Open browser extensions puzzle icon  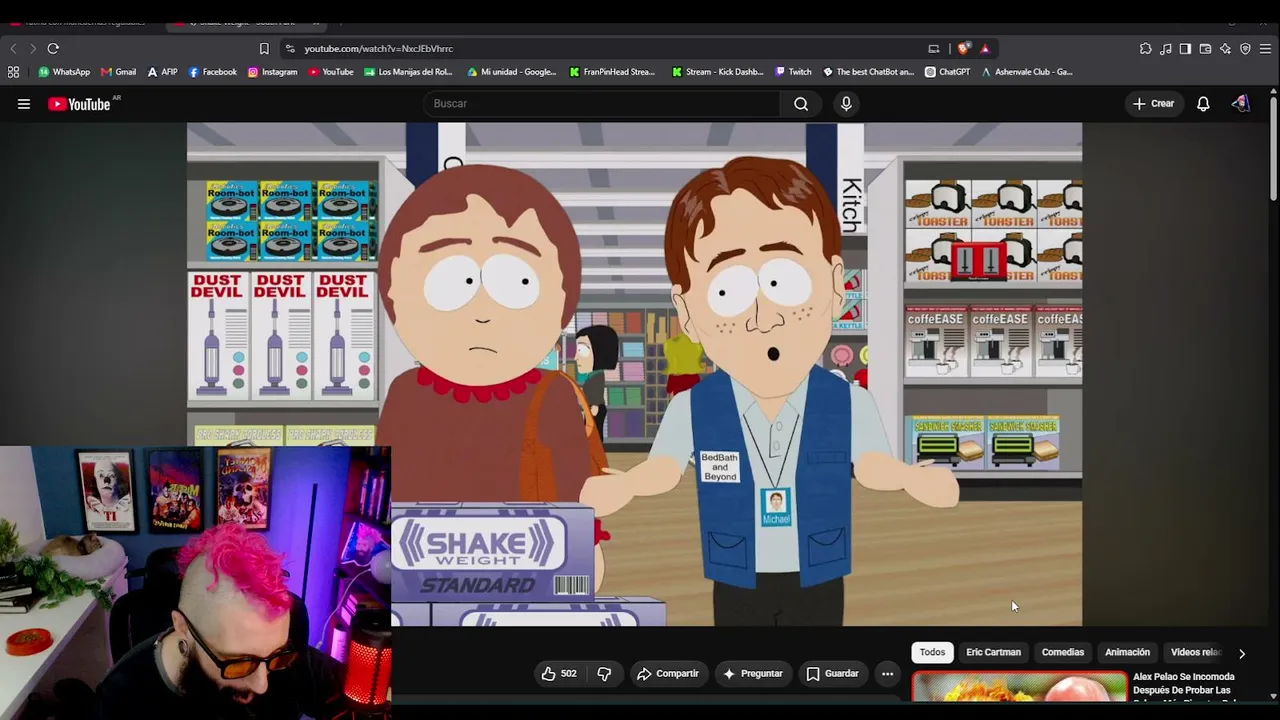(1145, 48)
